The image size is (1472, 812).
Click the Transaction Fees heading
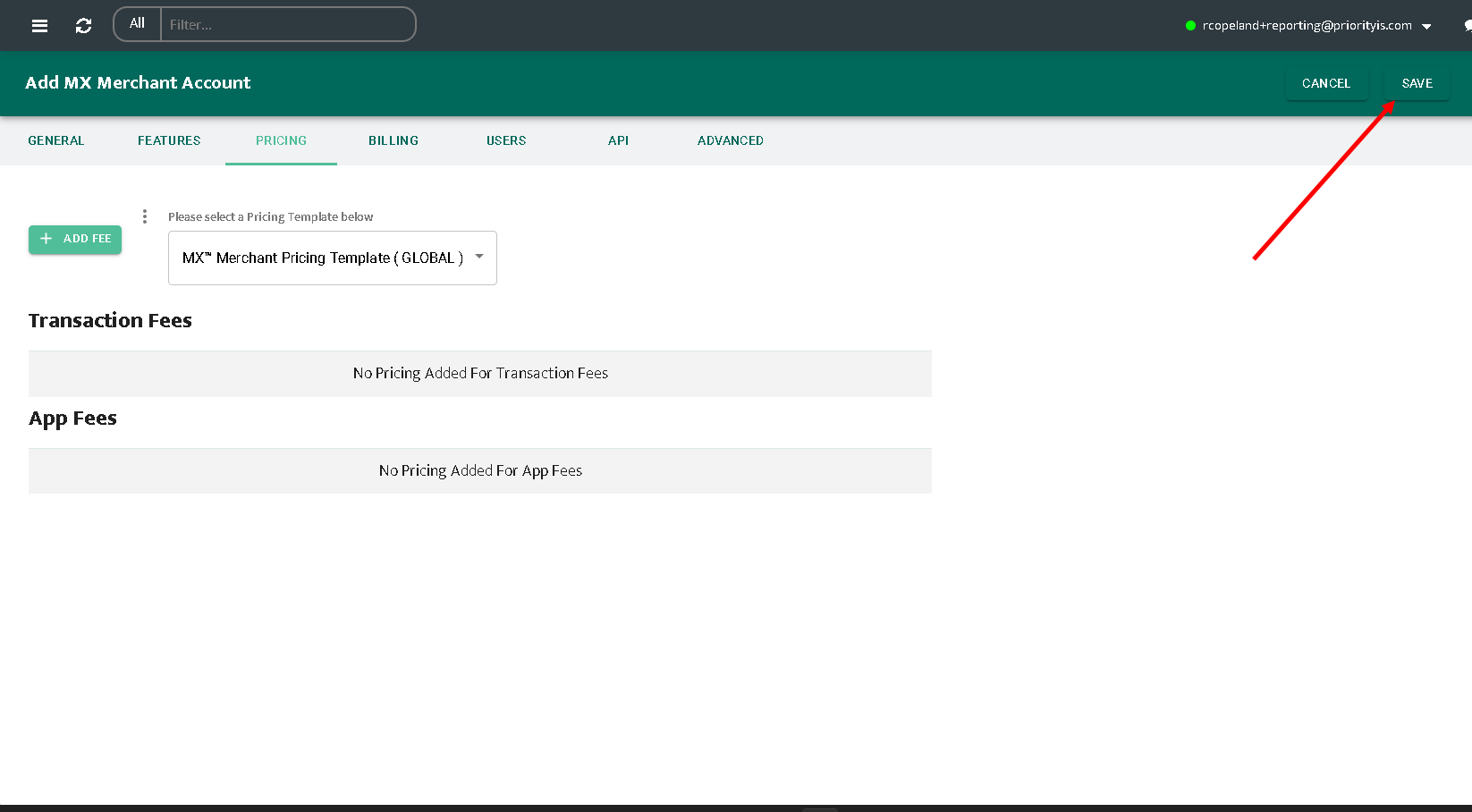tap(110, 320)
